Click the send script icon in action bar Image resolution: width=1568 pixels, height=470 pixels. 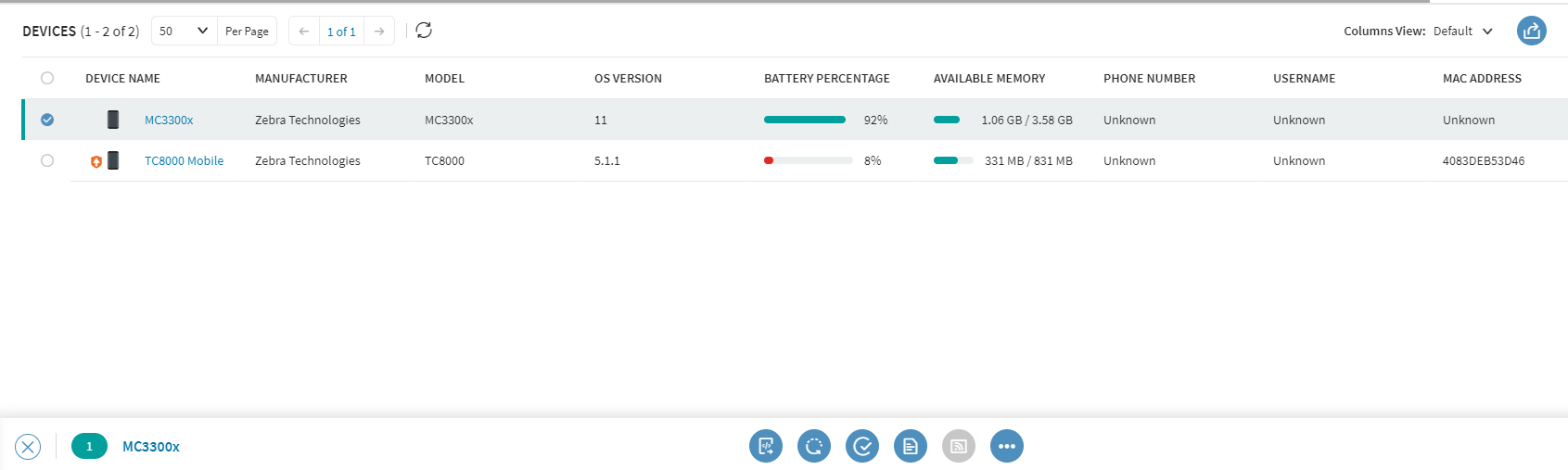click(x=765, y=446)
